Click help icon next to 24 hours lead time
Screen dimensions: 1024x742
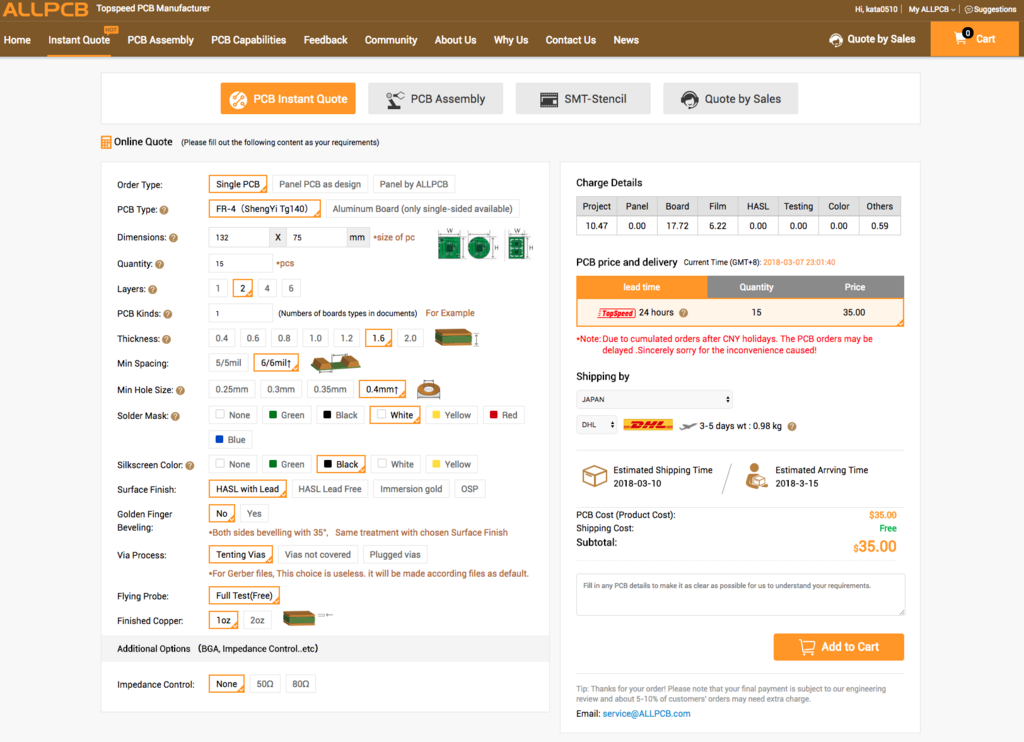pos(683,313)
